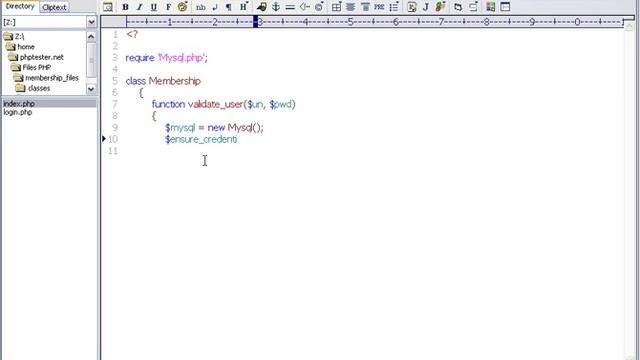Click the paragraph pilcrow icon
Screen dimensions: 640x360
pyautogui.click(x=229, y=7)
